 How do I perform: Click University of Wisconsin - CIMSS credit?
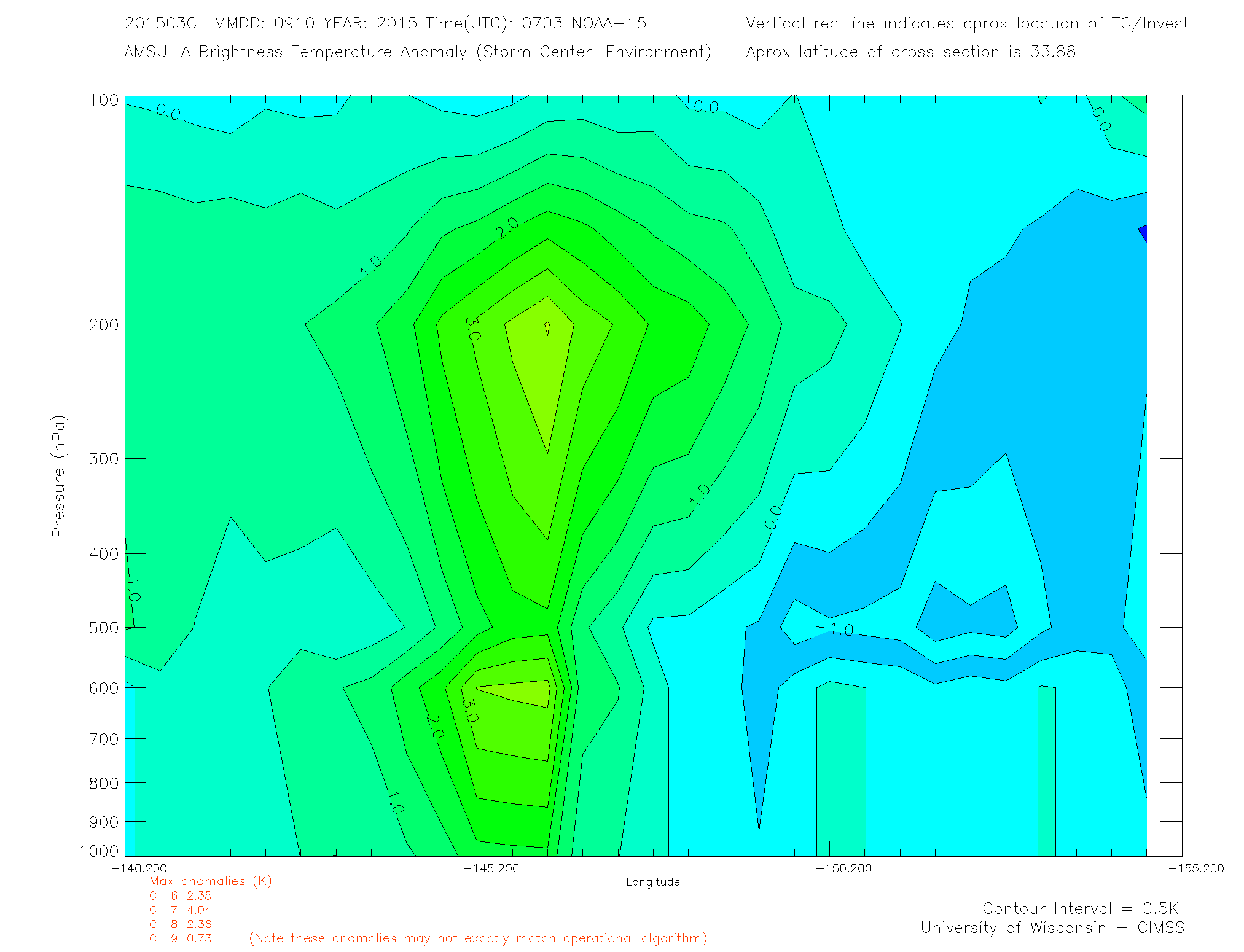pos(1052,928)
